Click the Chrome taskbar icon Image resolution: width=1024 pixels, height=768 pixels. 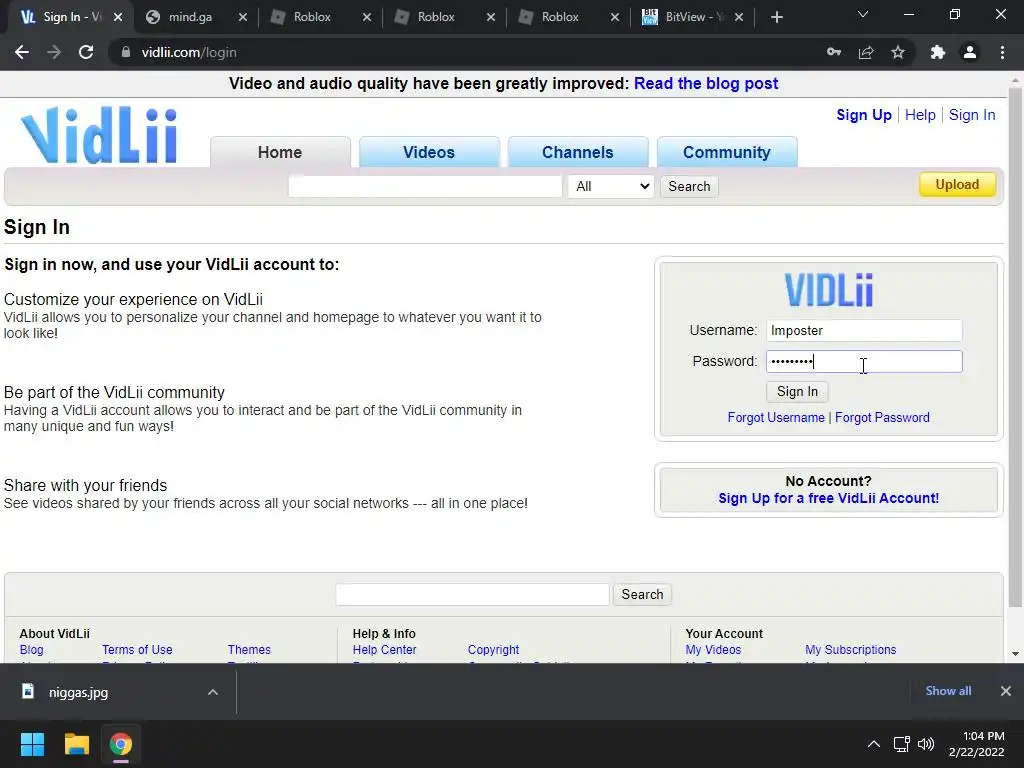121,744
